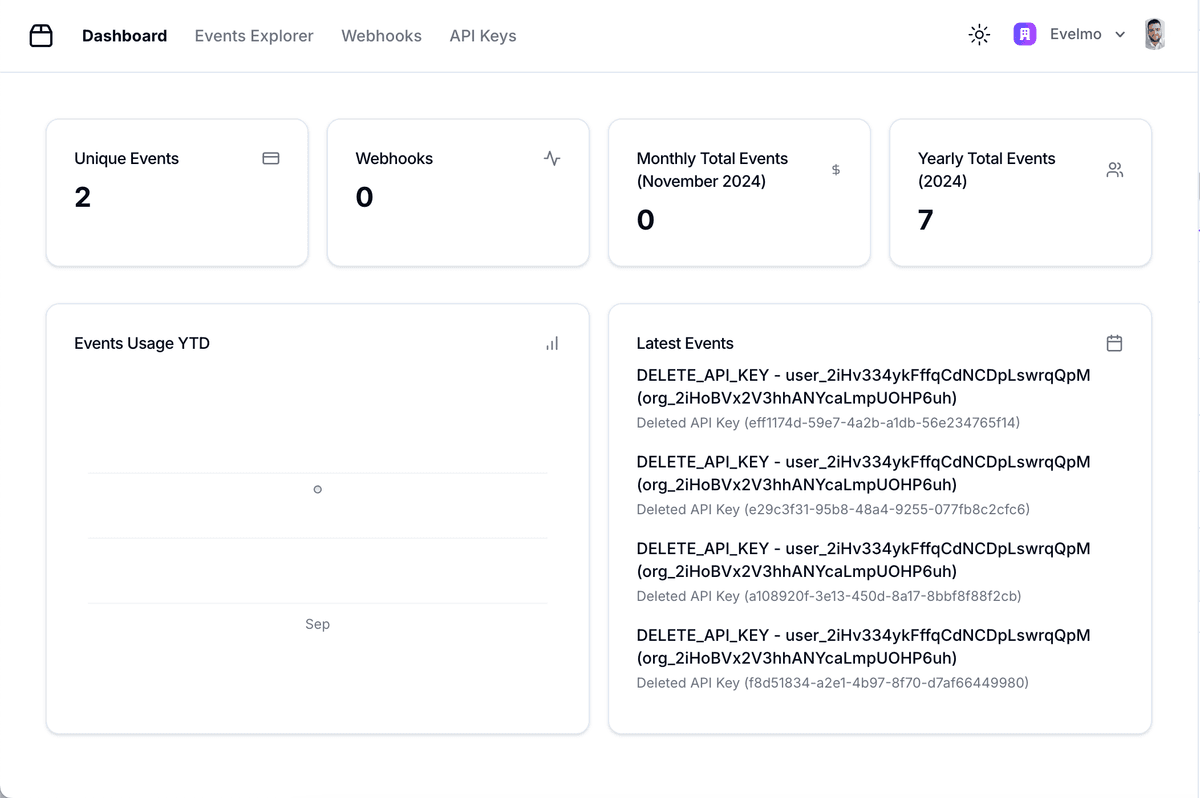This screenshot has height=798, width=1200.
Task: Switch to the Events Explorer tab
Action: click(x=253, y=35)
